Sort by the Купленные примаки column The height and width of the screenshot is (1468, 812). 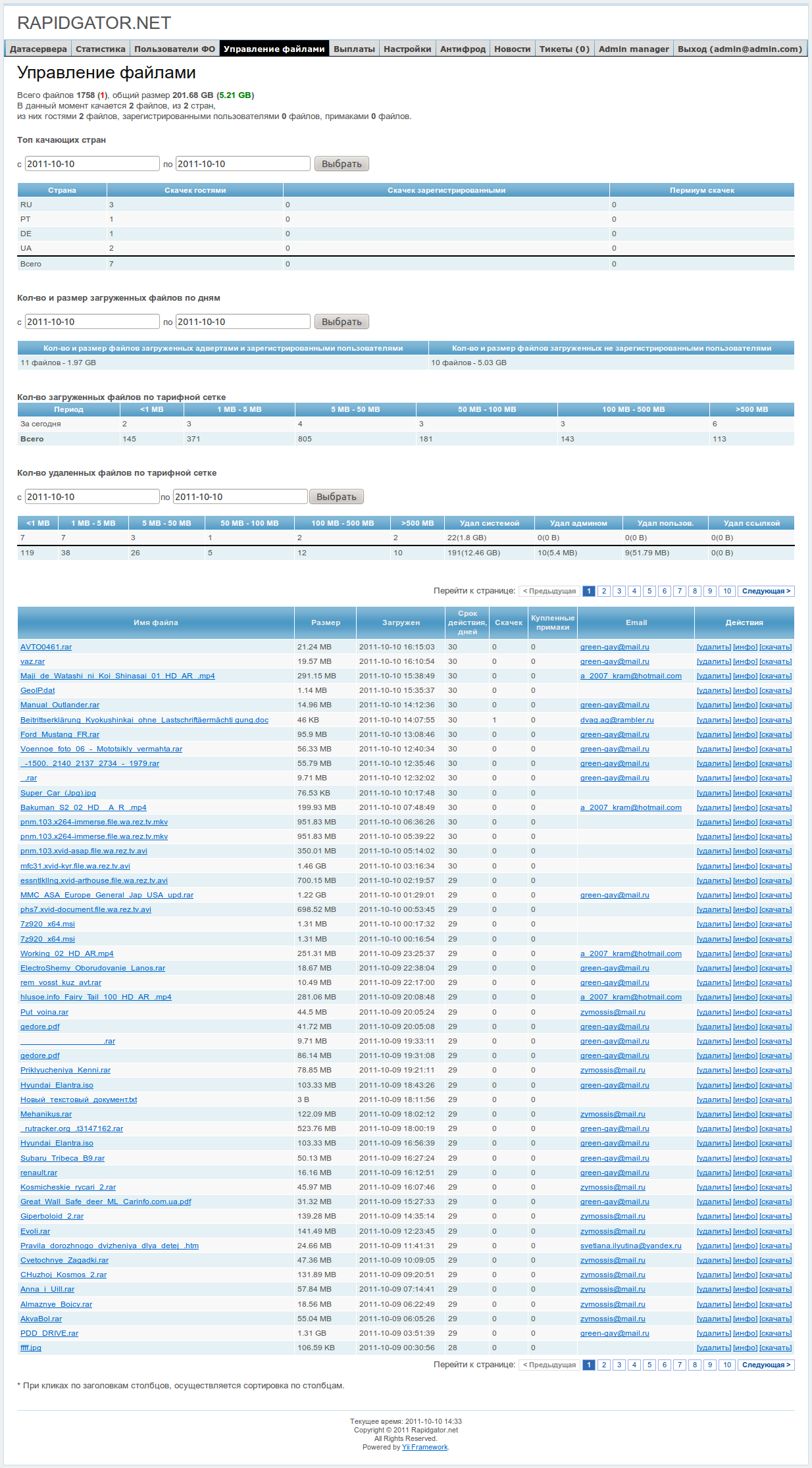pos(553,622)
